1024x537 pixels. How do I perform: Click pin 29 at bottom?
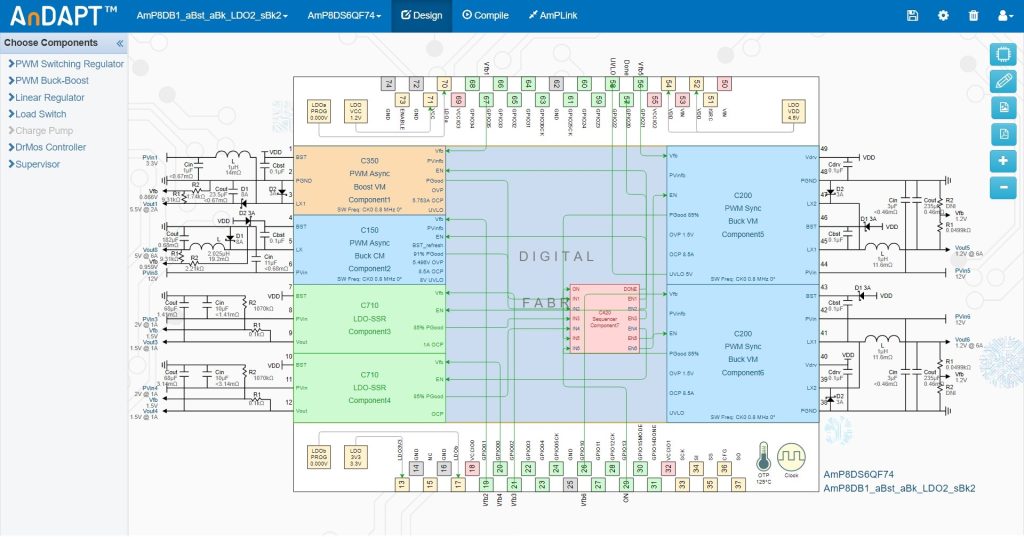(626, 484)
